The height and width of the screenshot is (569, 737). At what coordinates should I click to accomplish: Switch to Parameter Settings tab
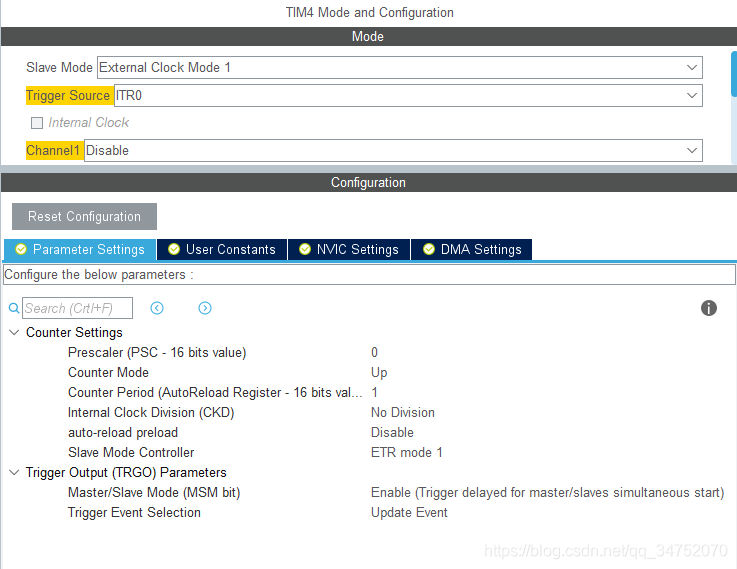pyautogui.click(x=80, y=249)
